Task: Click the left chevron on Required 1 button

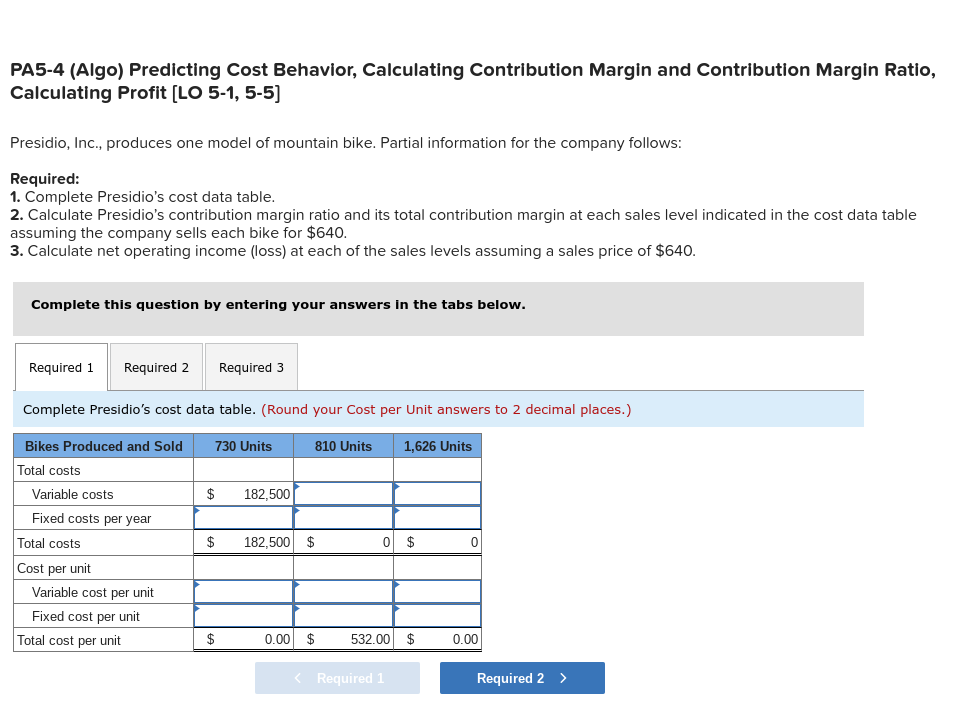Action: click(x=297, y=678)
